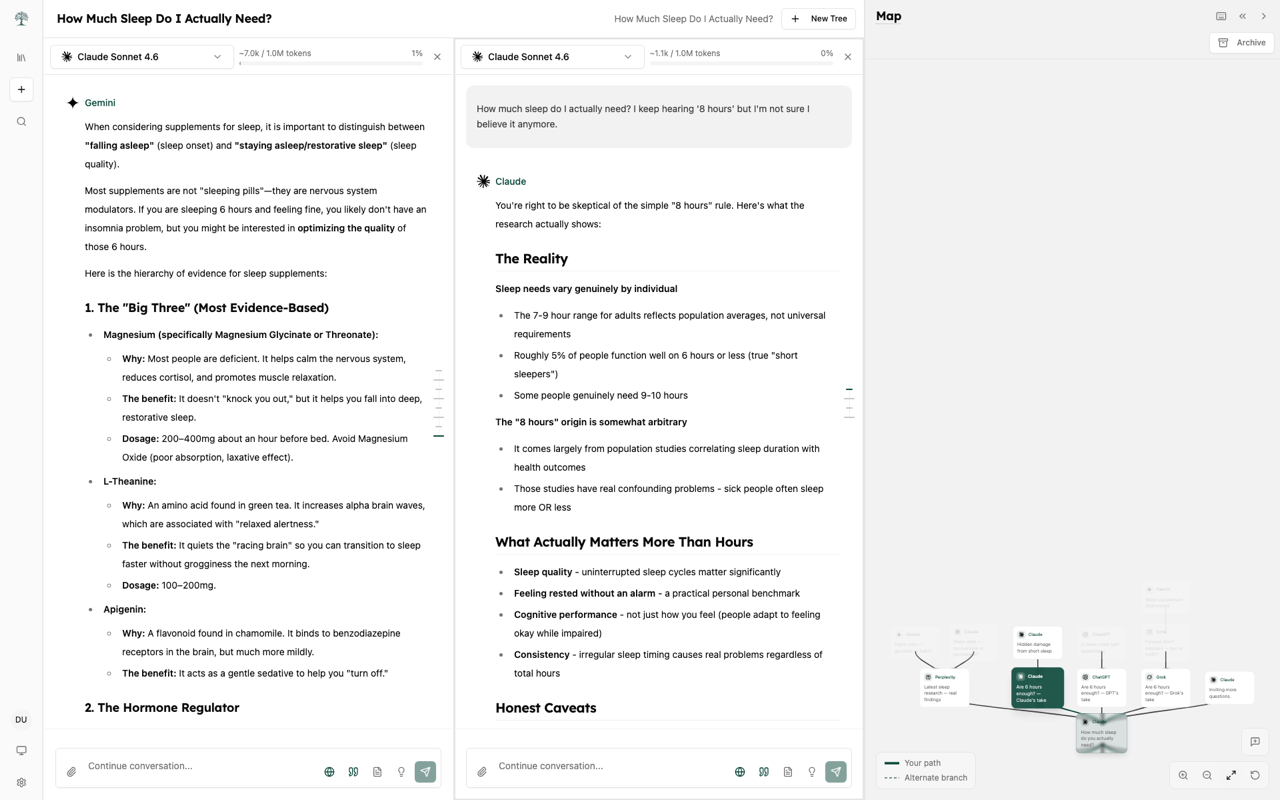Click the keyboard icon in the Map header

tap(1221, 16)
